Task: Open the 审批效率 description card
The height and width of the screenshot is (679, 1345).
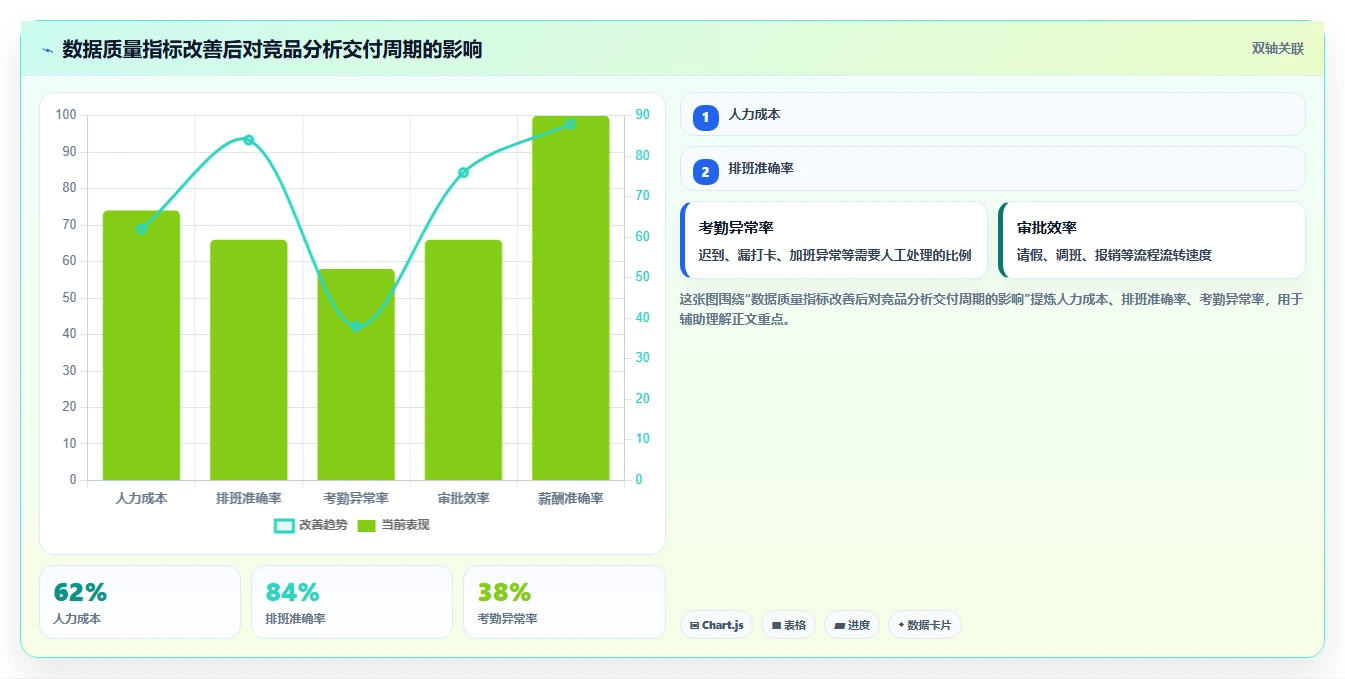Action: (x=1152, y=240)
